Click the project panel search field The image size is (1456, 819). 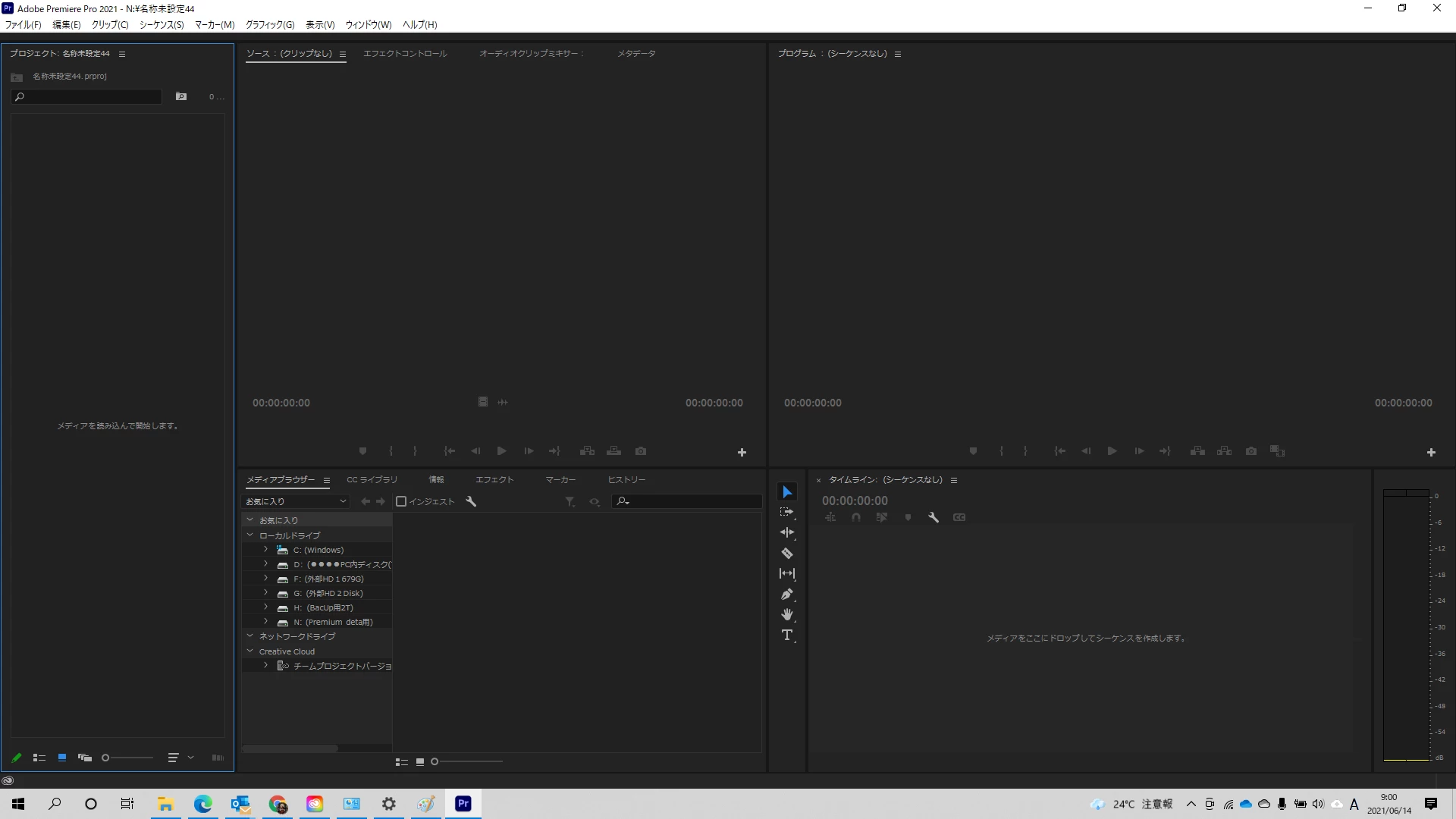pyautogui.click(x=87, y=97)
